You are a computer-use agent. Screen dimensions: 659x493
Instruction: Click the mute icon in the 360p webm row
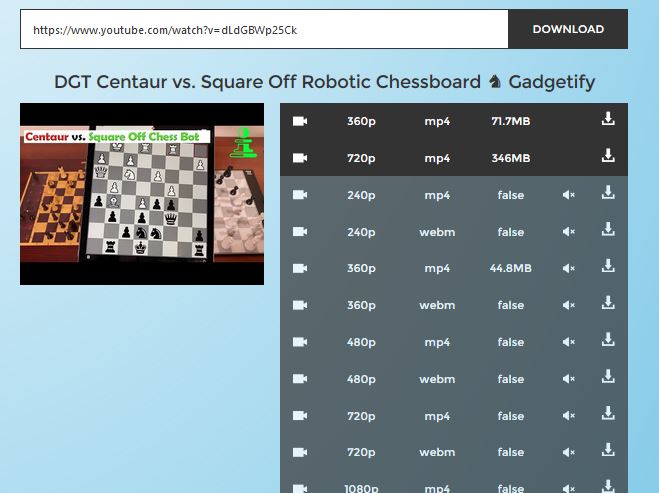569,305
